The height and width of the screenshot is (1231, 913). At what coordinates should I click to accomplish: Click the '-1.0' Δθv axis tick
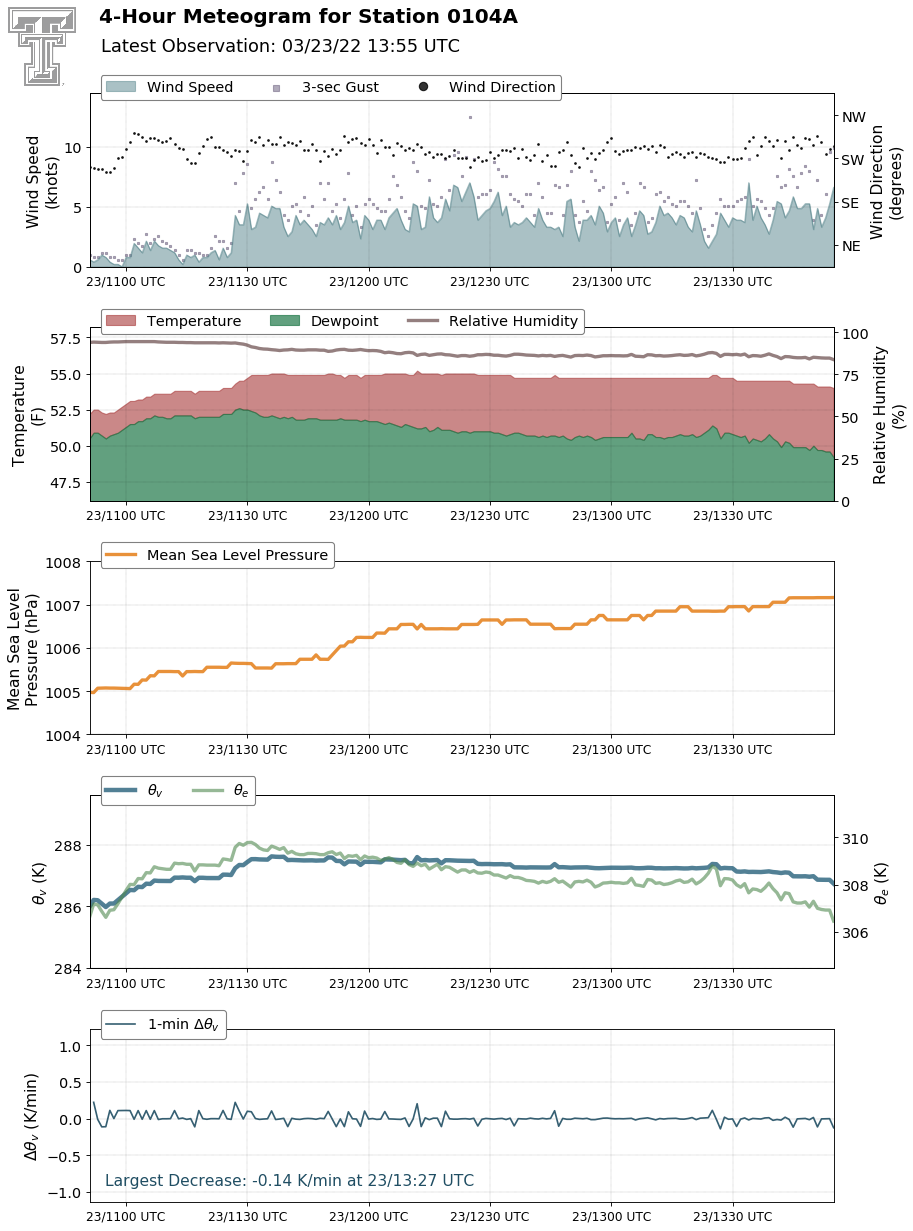(65, 1194)
